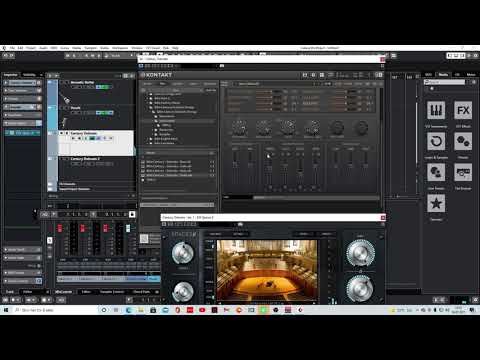The width and height of the screenshot is (480, 360).
Task: Switch to the Meter tab in right zone
Action: coord(471,75)
